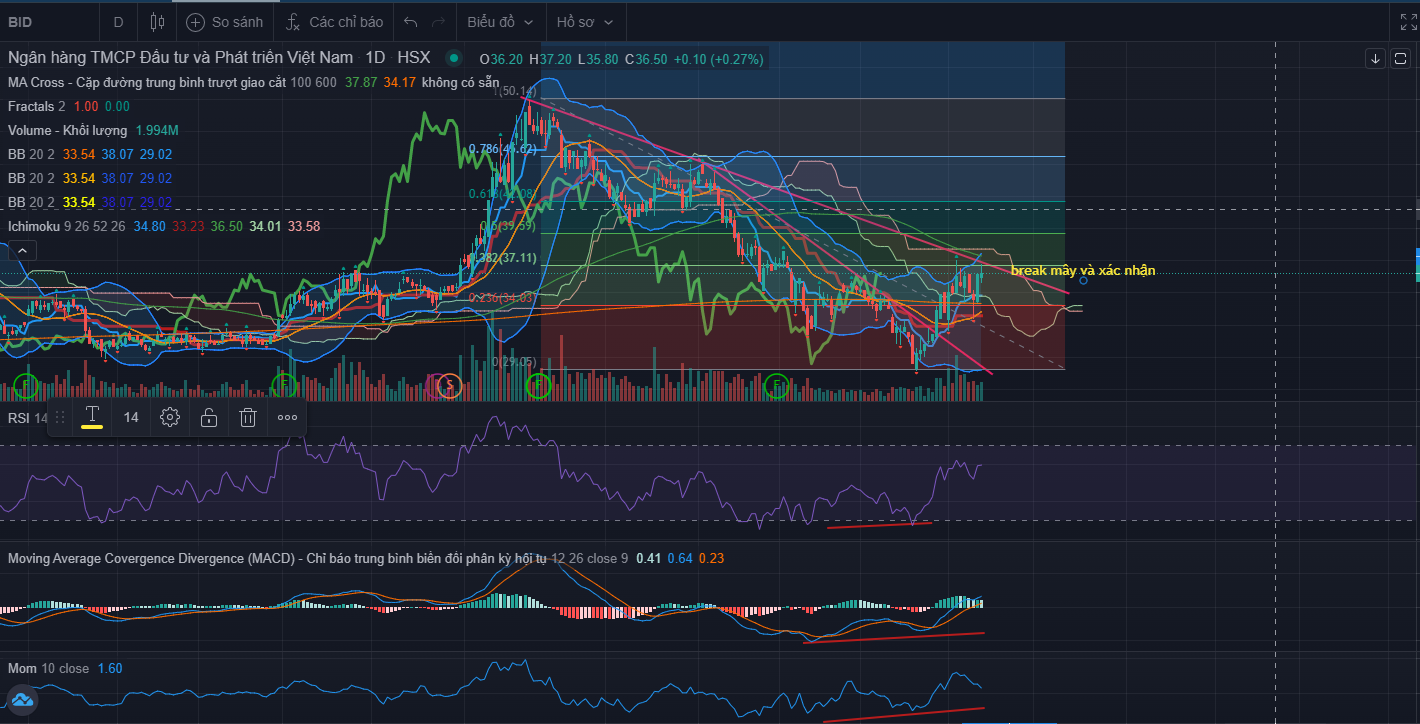This screenshot has width=1420, height=724.
Task: Open the candlestick chart style selector
Action: [156, 21]
